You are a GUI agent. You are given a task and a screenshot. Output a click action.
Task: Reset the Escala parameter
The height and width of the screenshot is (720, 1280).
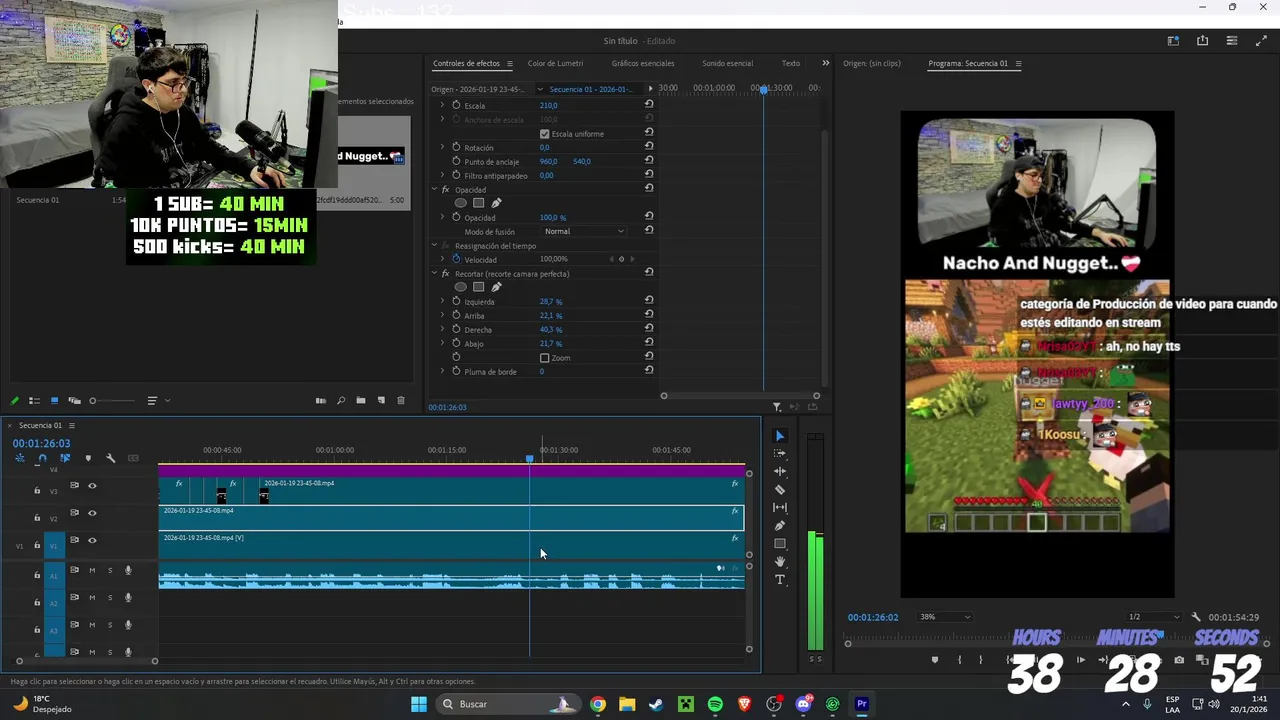click(649, 104)
